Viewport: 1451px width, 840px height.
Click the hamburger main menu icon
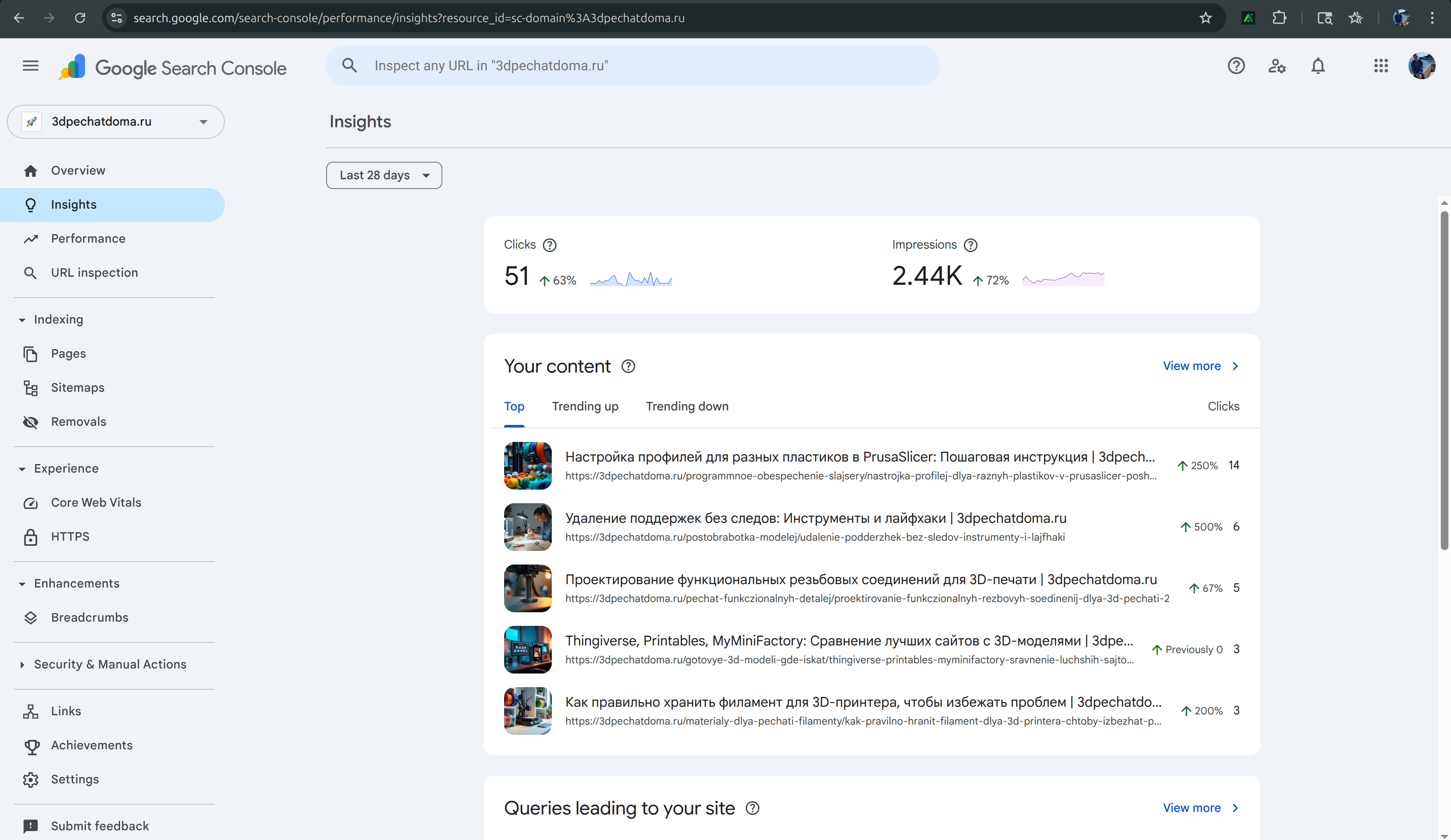(x=31, y=66)
